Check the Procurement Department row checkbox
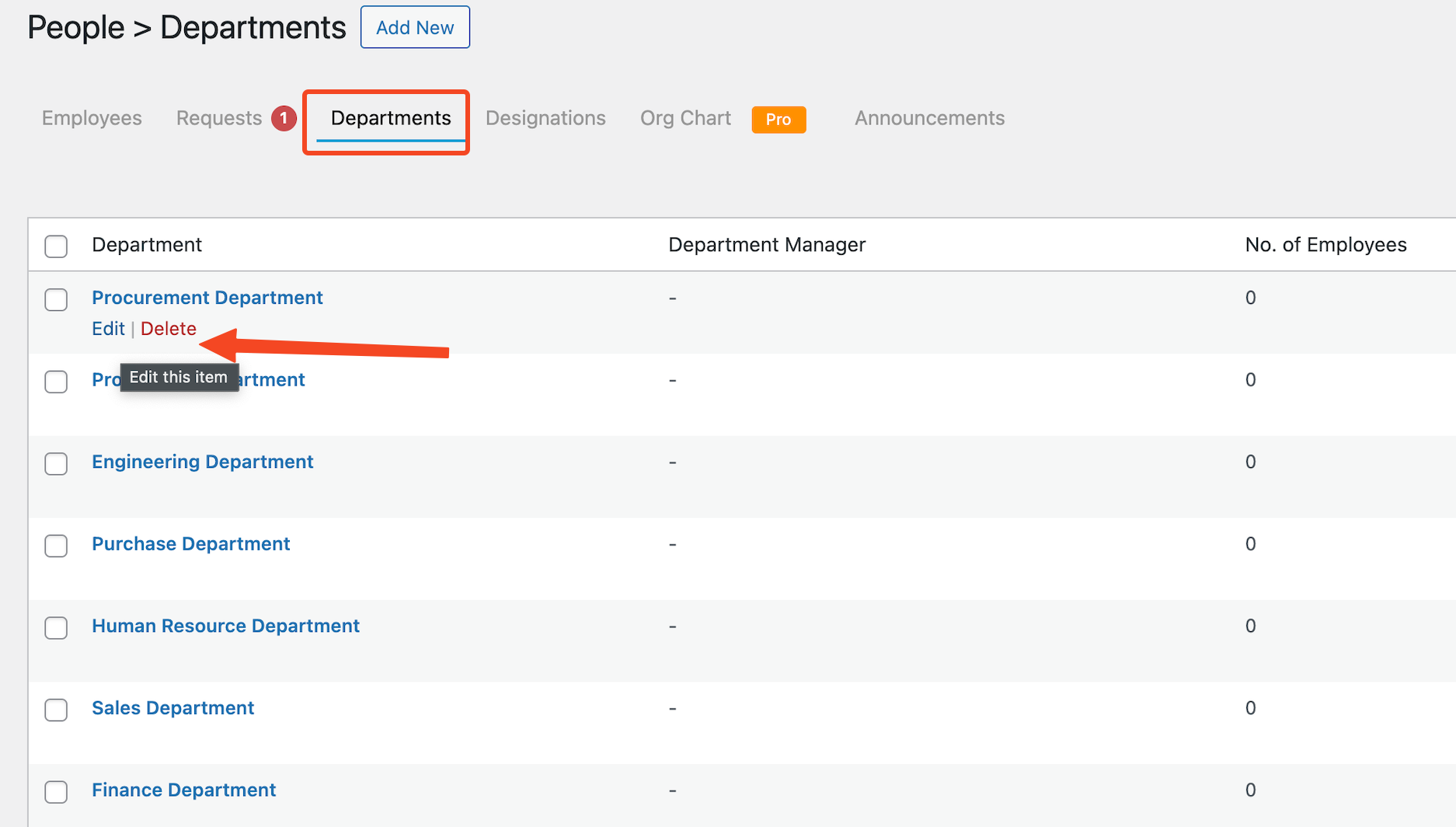The width and height of the screenshot is (1456, 827). [56, 299]
